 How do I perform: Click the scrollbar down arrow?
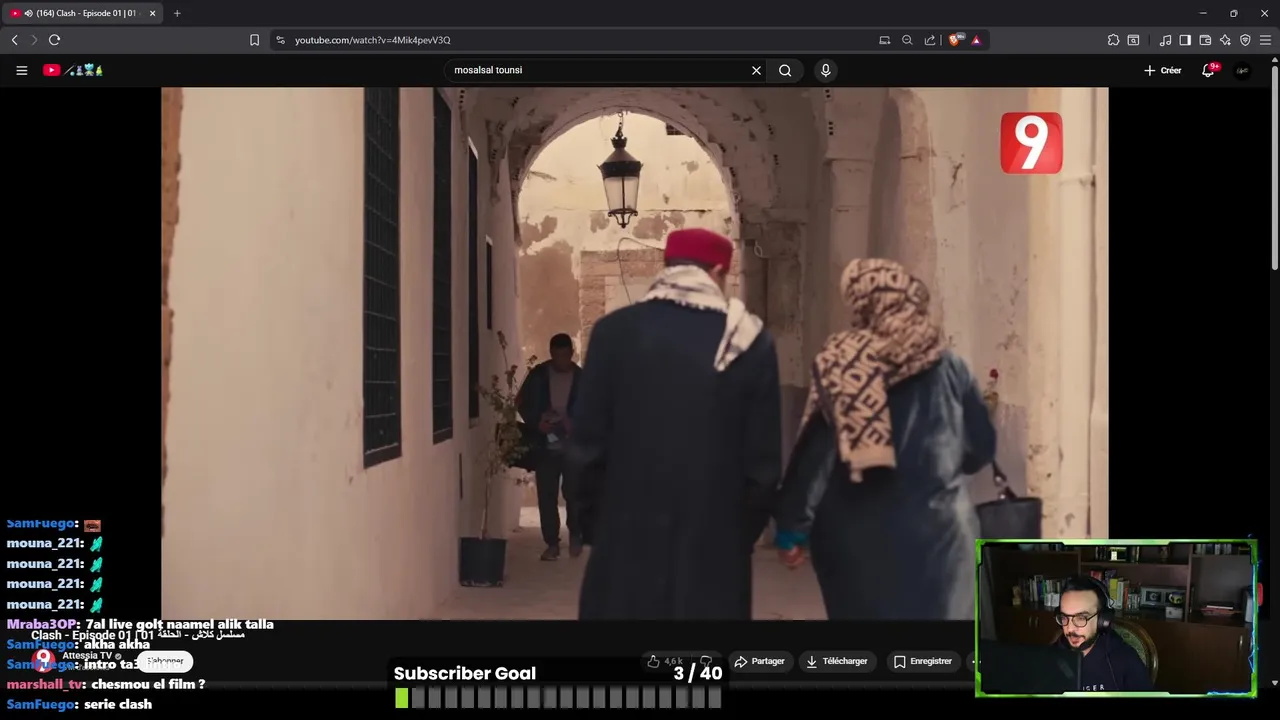(x=1274, y=683)
